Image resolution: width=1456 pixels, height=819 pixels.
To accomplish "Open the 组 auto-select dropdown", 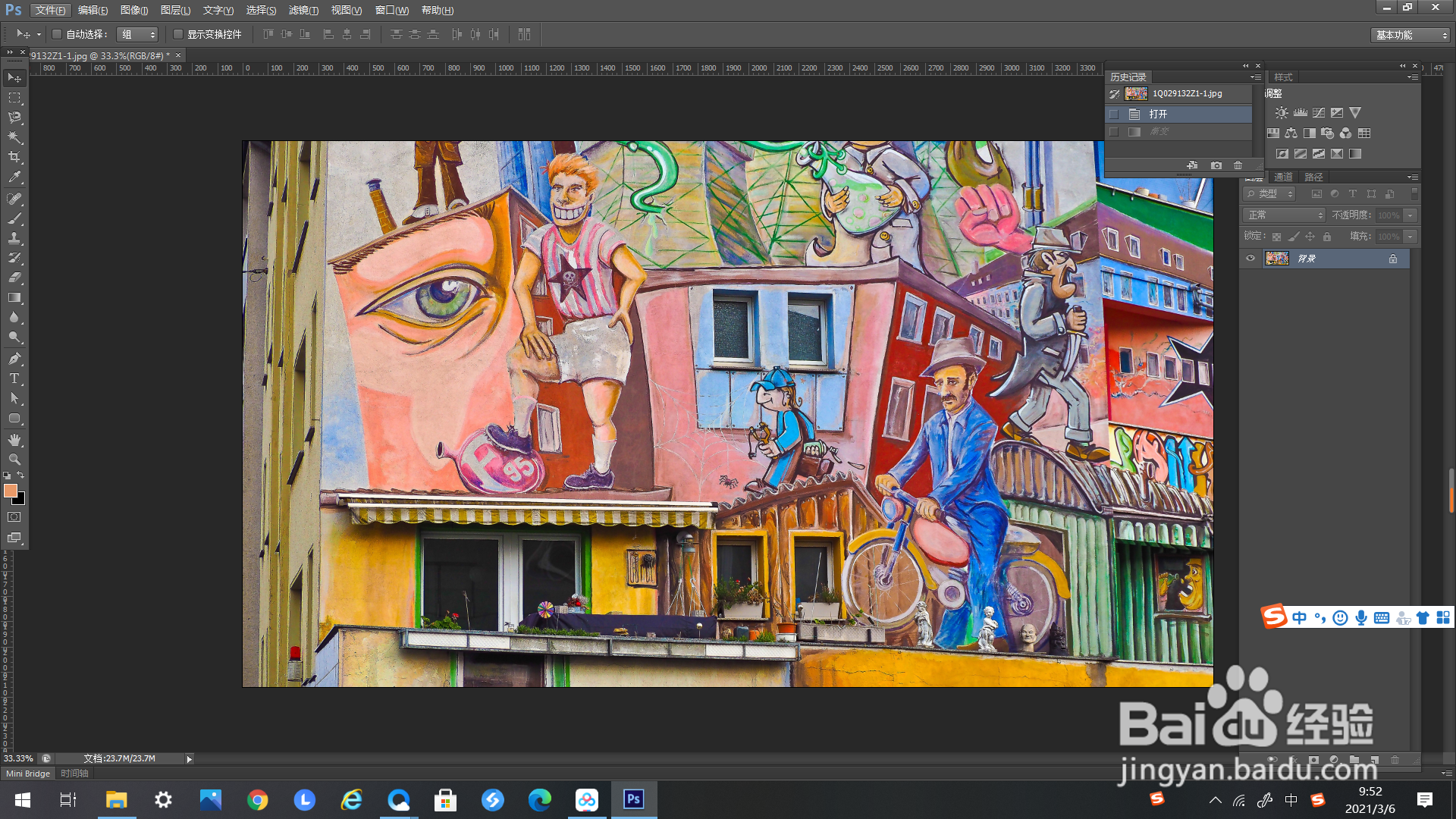I will [138, 34].
